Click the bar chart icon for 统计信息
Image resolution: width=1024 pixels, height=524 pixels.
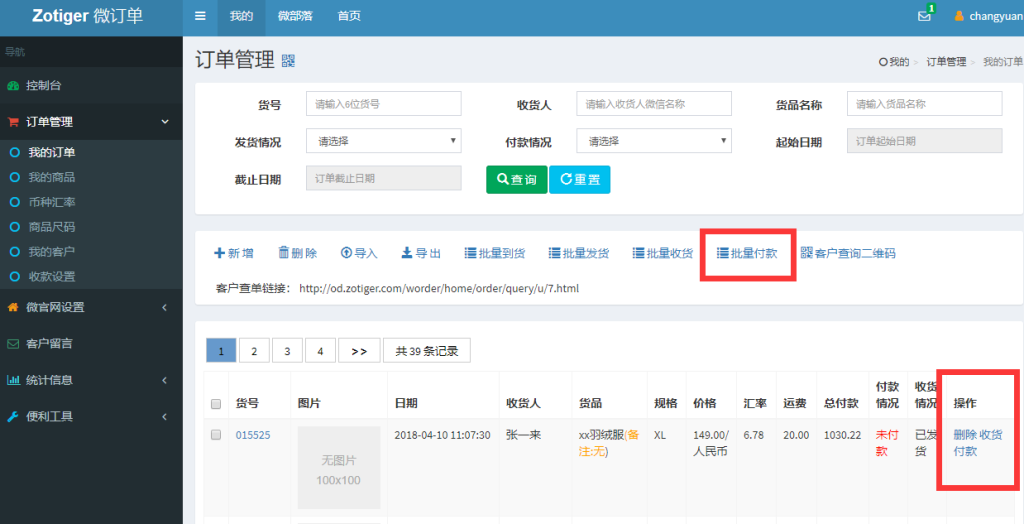[13, 380]
